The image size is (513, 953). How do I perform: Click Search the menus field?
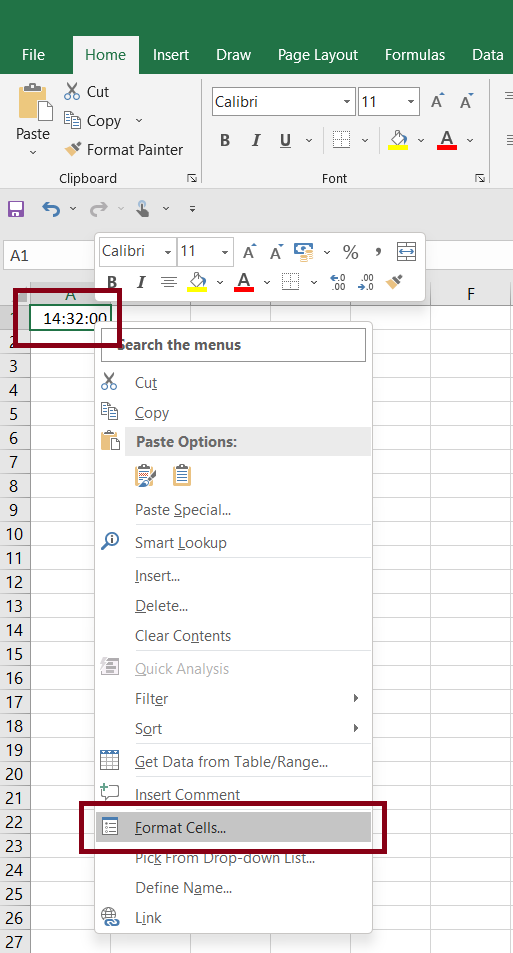pos(233,345)
